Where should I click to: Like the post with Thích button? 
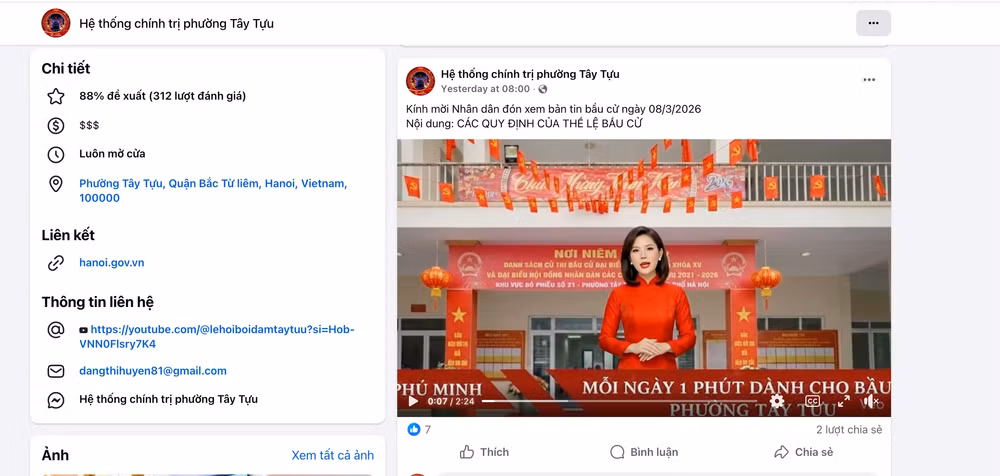coord(484,452)
